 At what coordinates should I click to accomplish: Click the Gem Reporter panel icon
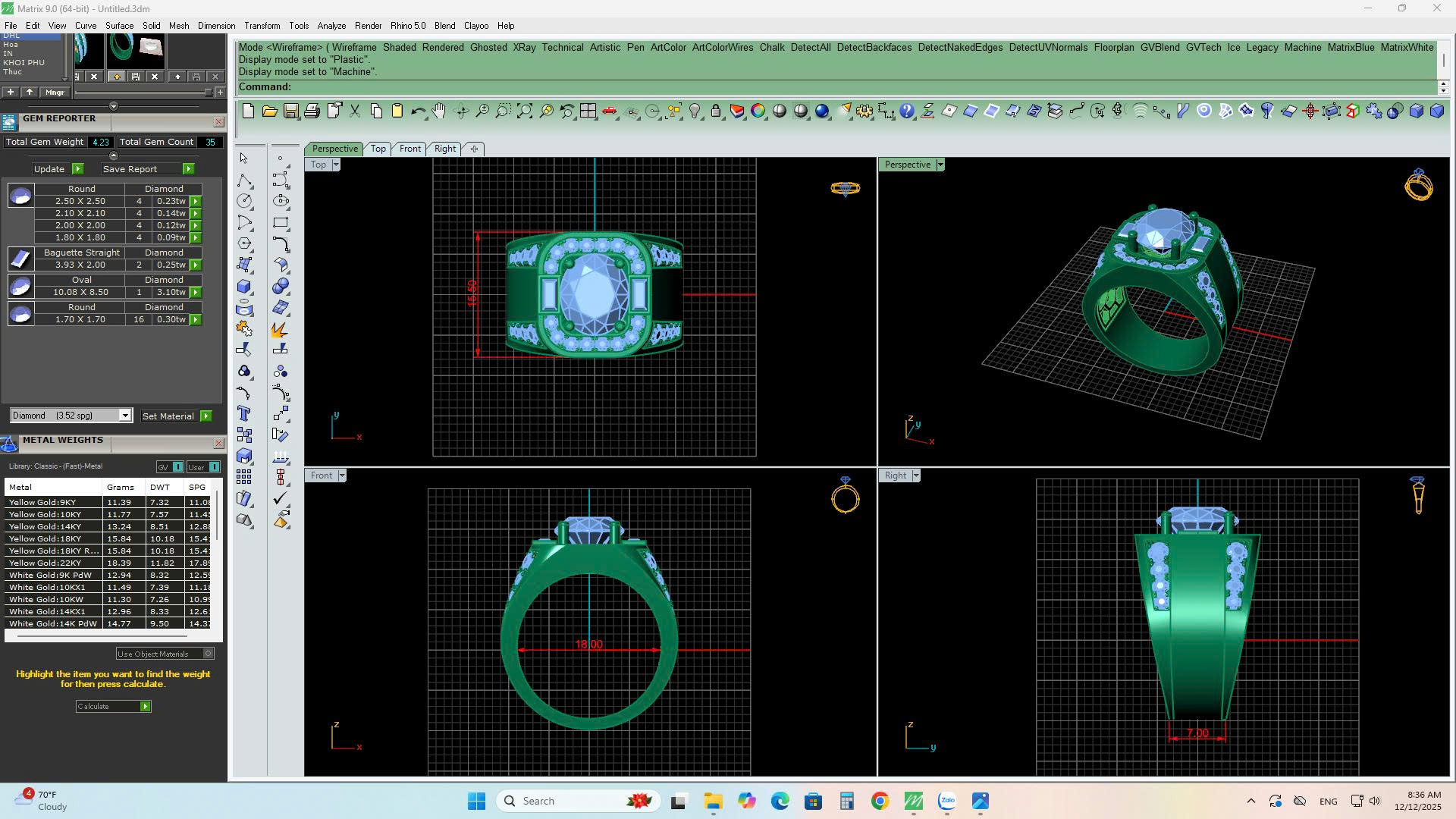pos(9,121)
